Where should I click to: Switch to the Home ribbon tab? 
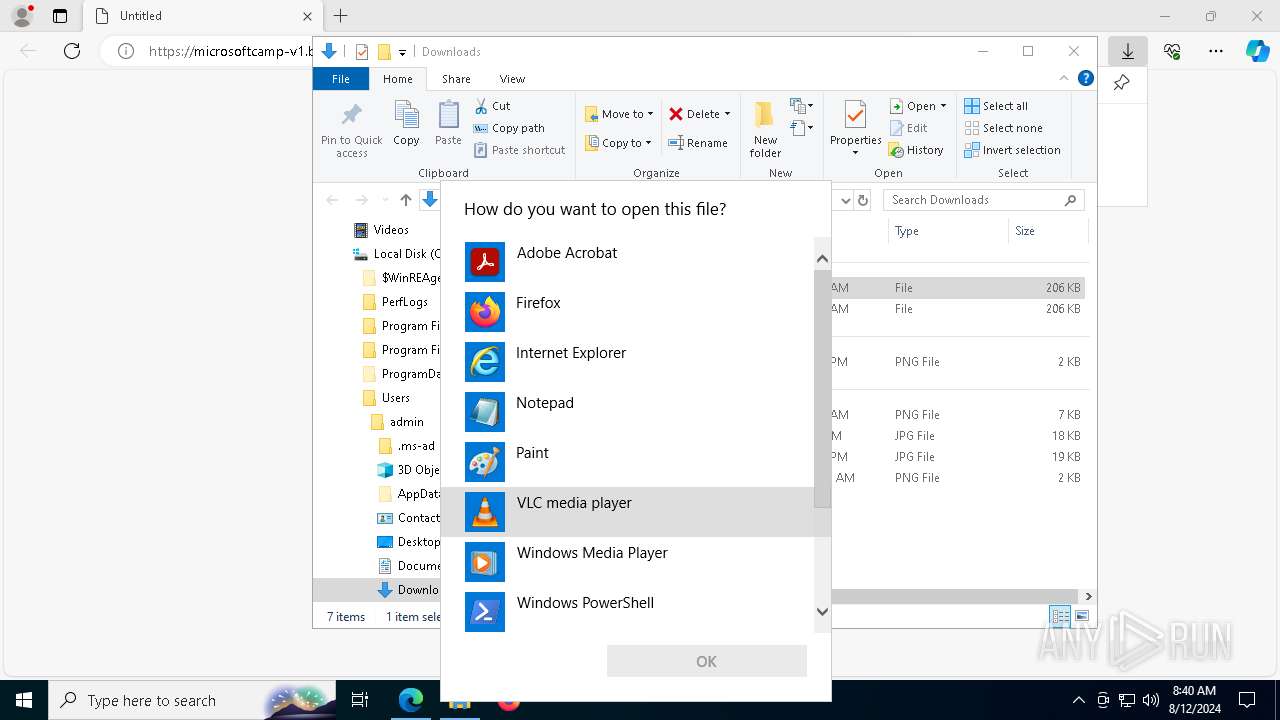coord(397,79)
